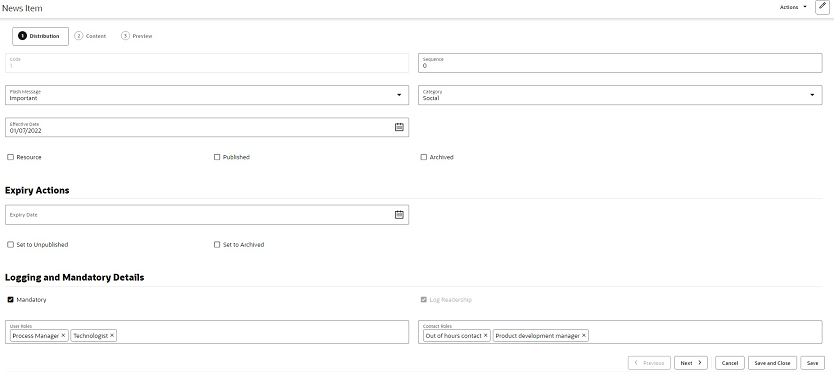The height and width of the screenshot is (378, 834).
Task: Uncheck the Mandatory checkbox
Action: pyautogui.click(x=10, y=300)
